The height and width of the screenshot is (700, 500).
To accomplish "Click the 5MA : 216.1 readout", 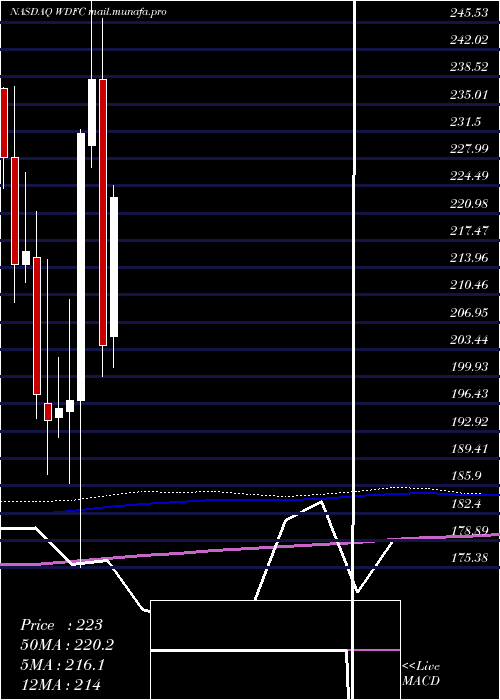I will tap(62, 665).
